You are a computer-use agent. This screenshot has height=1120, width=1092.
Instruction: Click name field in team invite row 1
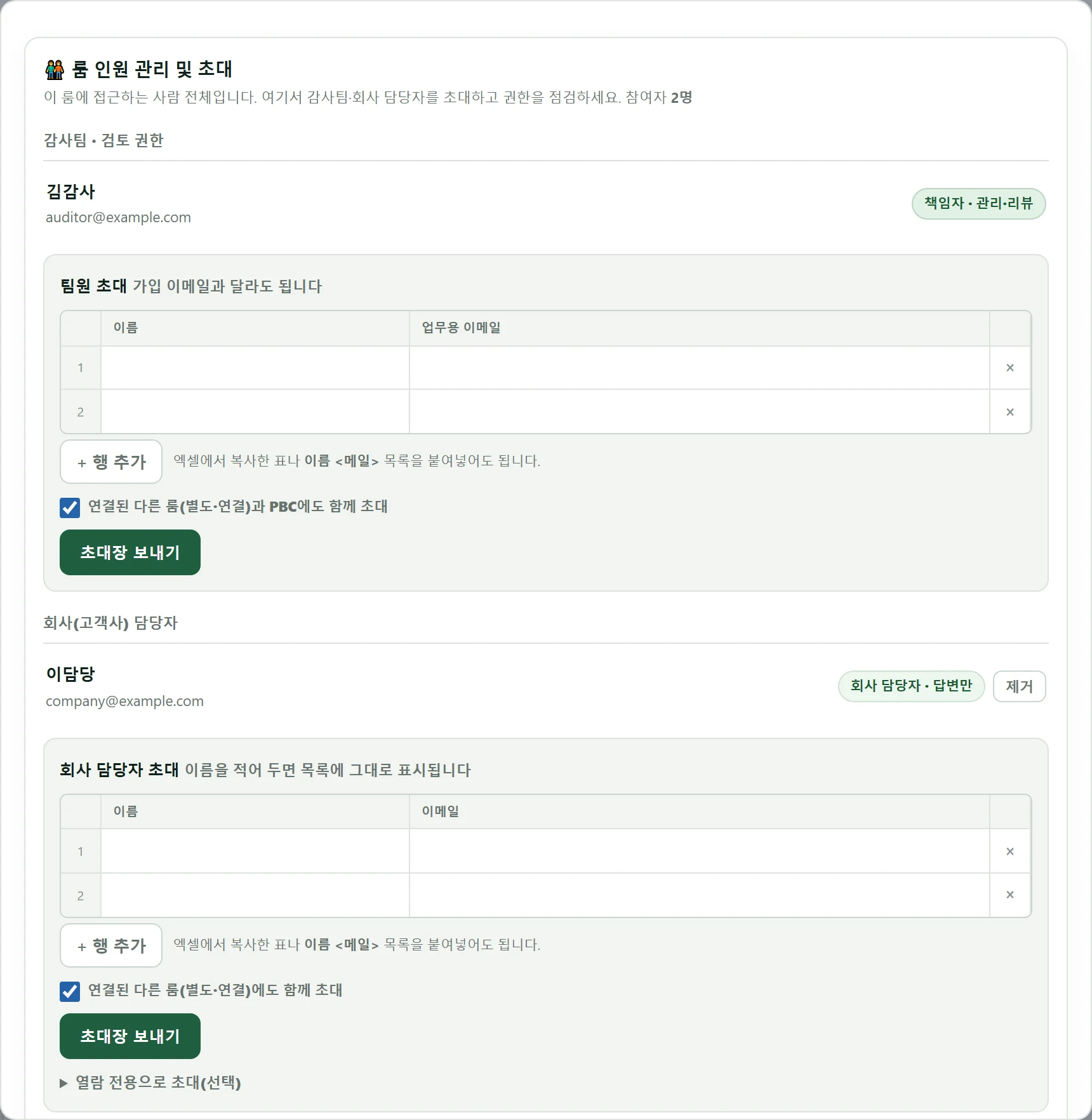click(x=255, y=368)
